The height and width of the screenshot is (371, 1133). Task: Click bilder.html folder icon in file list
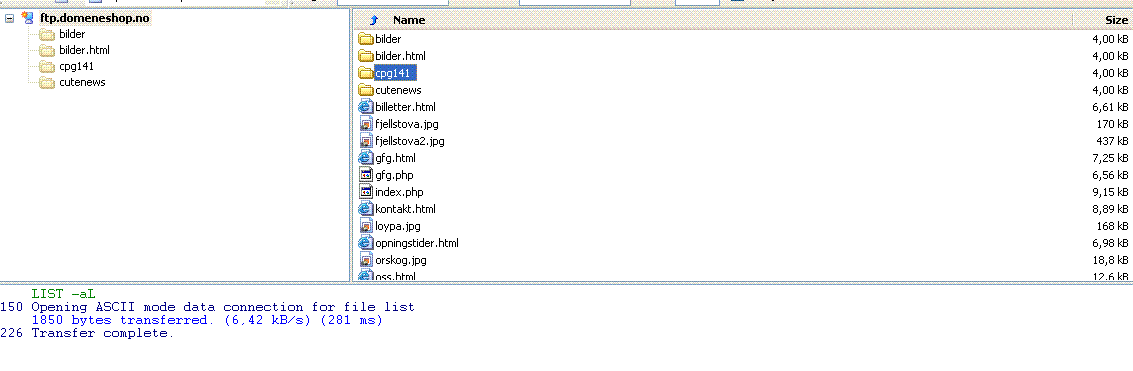(366, 56)
